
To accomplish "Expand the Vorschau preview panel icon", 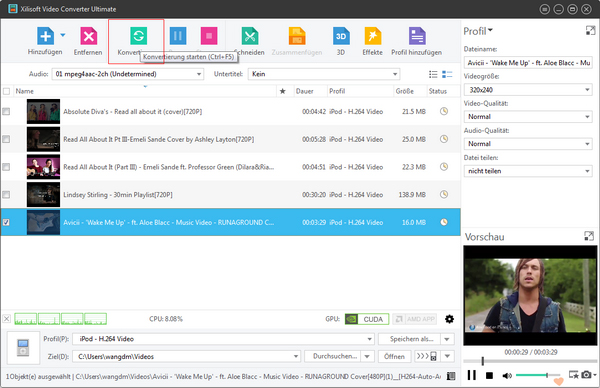I will 589,236.
